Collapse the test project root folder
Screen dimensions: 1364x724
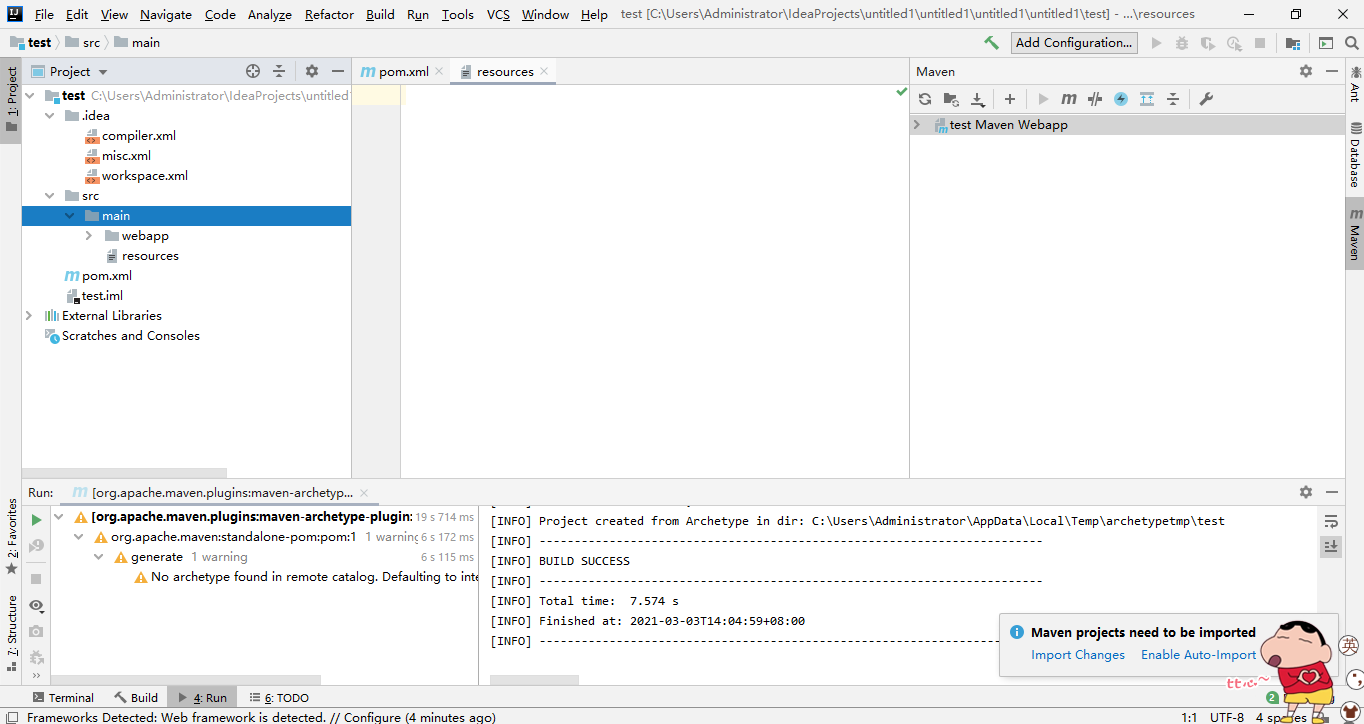pyautogui.click(x=29, y=96)
